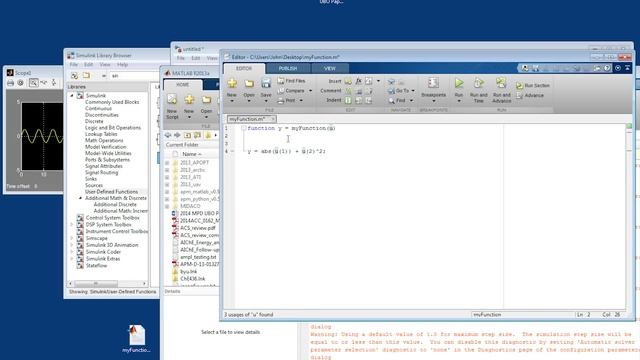Click the Name column header in Current Folder

[x=192, y=154]
